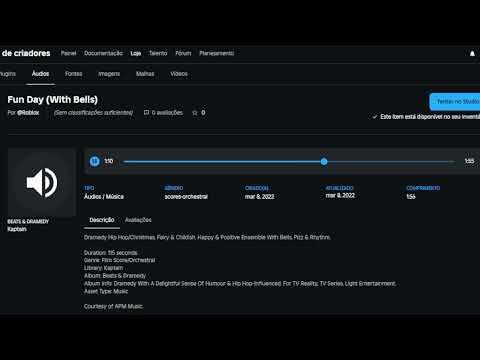Screen dimensions: 480x360
Task: Open the Painel menu item
Action: [x=68, y=53]
